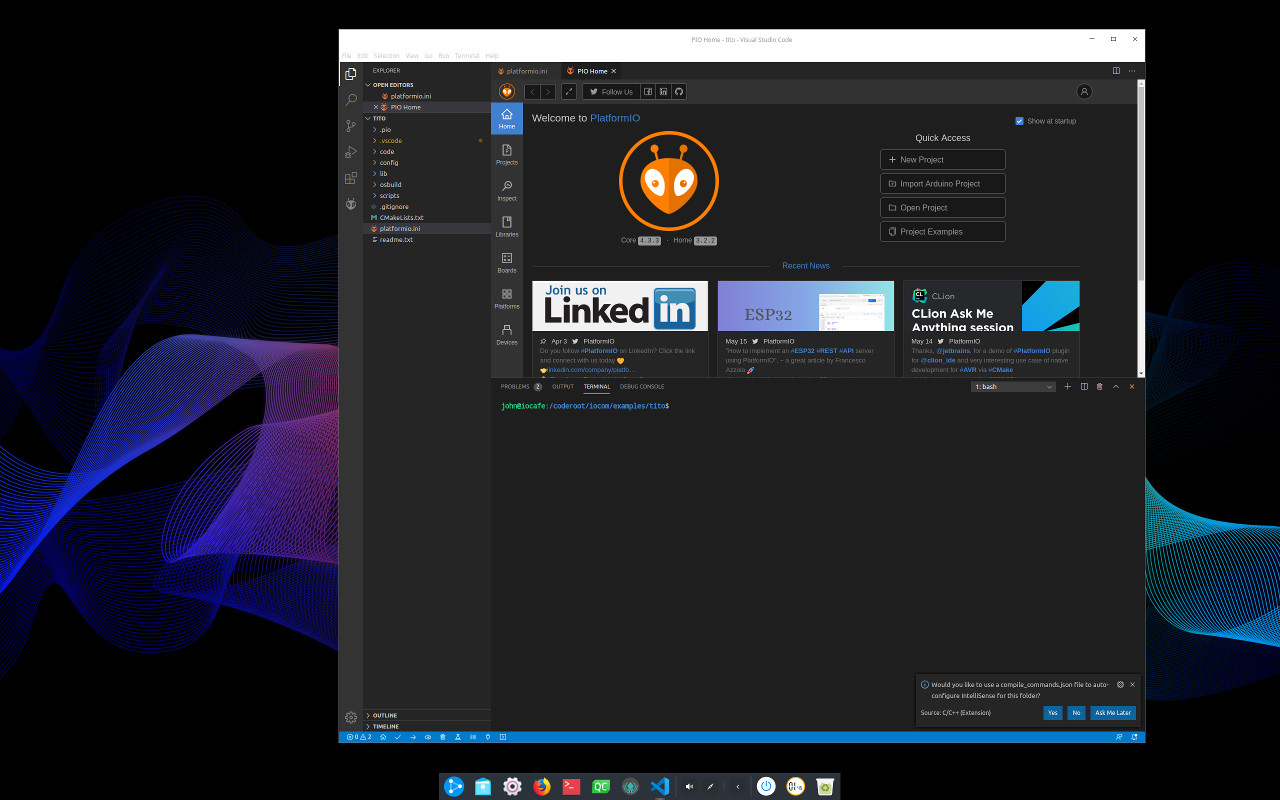
Task: Click the PlatformIO Build checkmark in status bar
Action: point(397,737)
